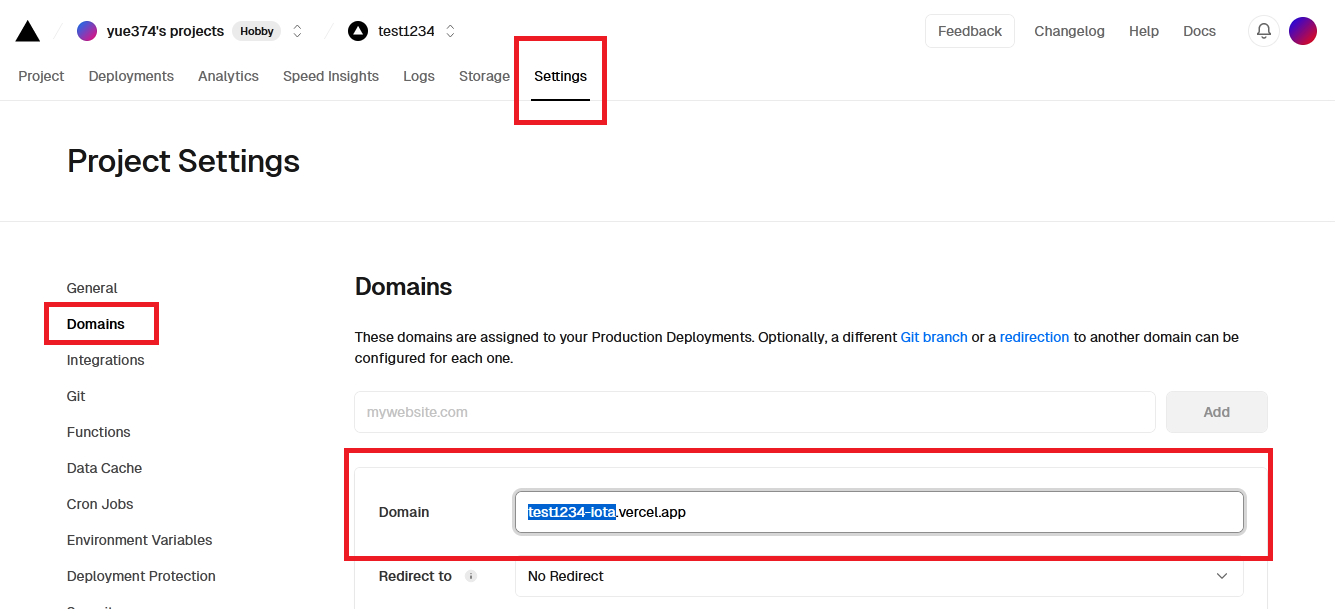The image size is (1335, 609).
Task: Click the test1234 project name
Action: click(406, 31)
